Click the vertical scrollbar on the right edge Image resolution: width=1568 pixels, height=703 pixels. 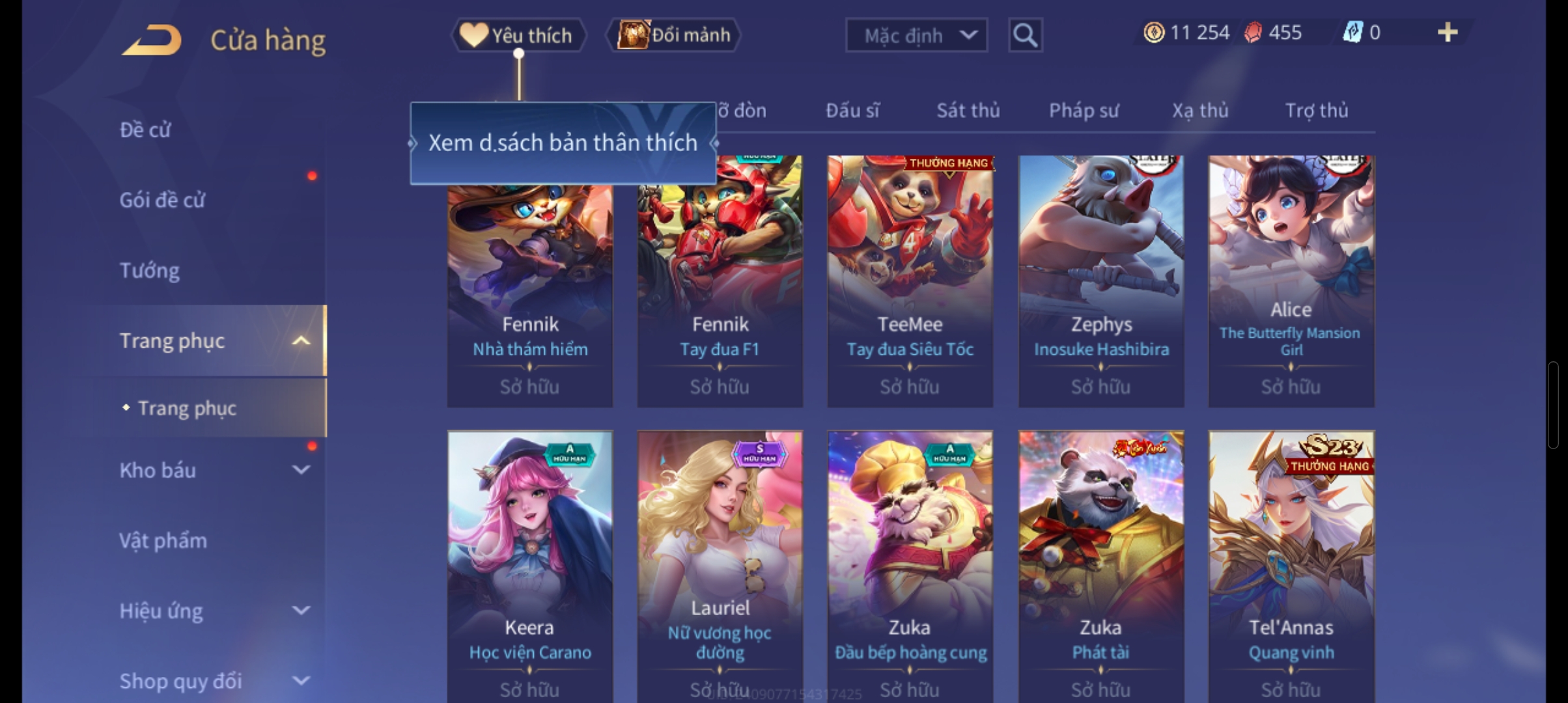(1553, 405)
